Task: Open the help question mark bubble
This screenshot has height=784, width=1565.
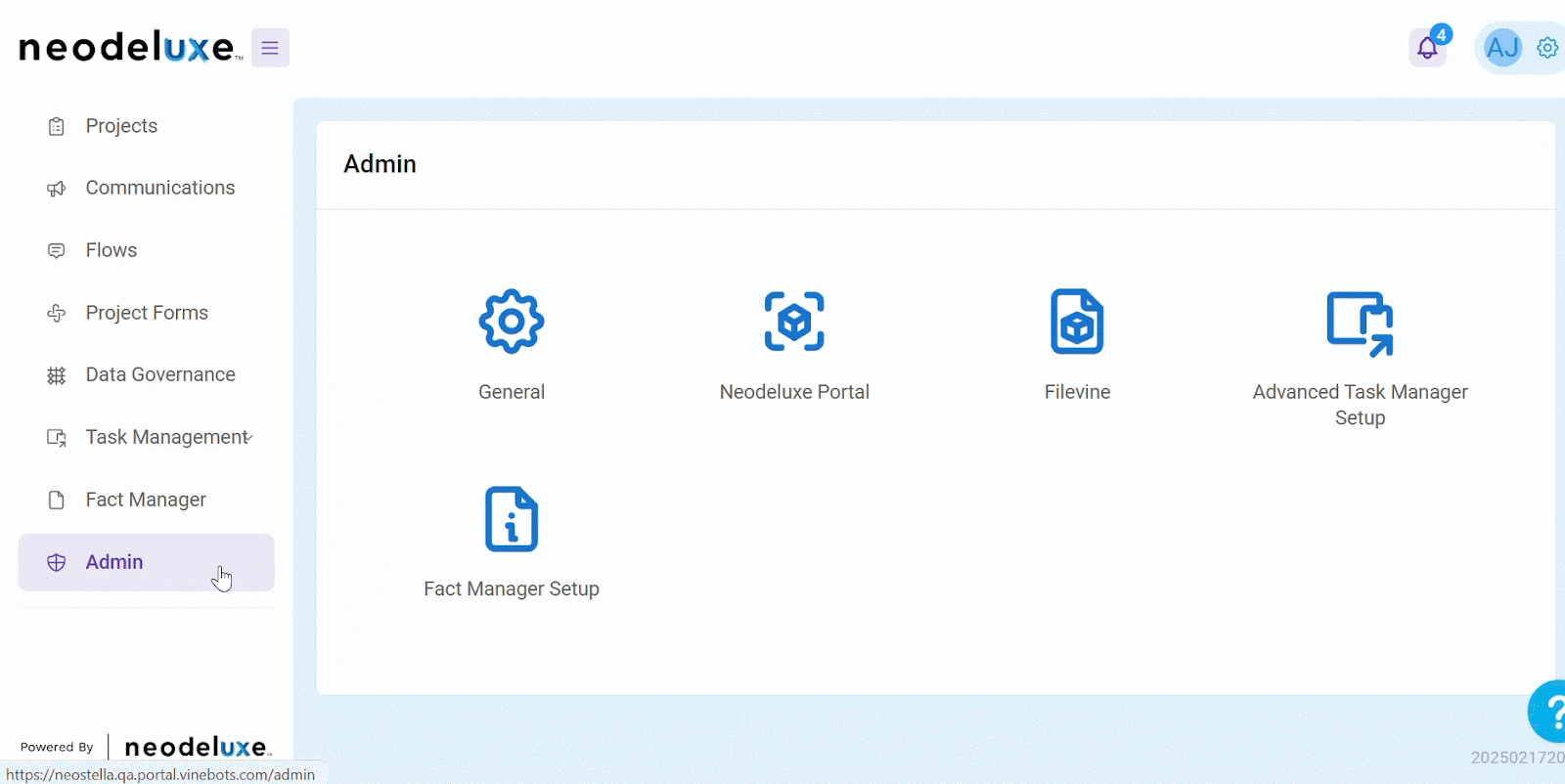Action: (1547, 712)
